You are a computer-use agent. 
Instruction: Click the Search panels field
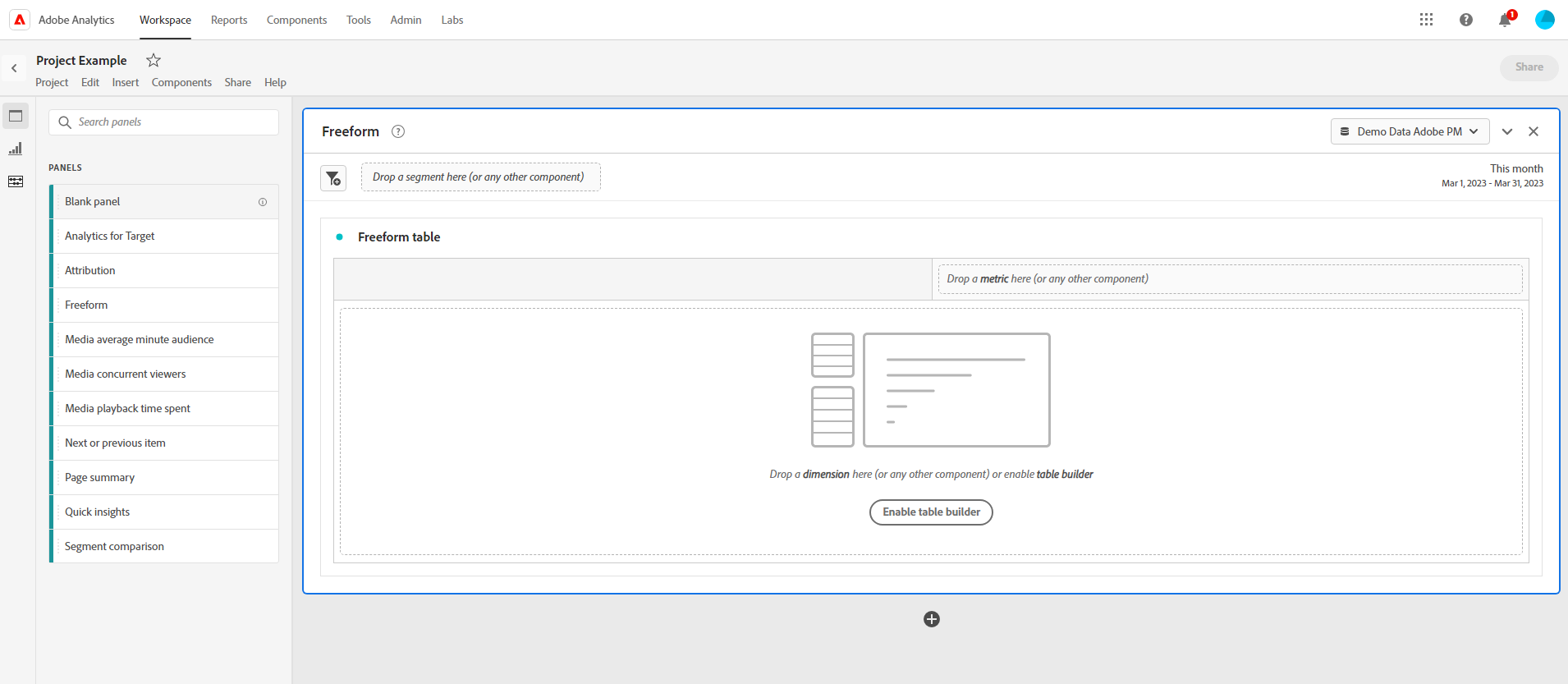click(164, 122)
